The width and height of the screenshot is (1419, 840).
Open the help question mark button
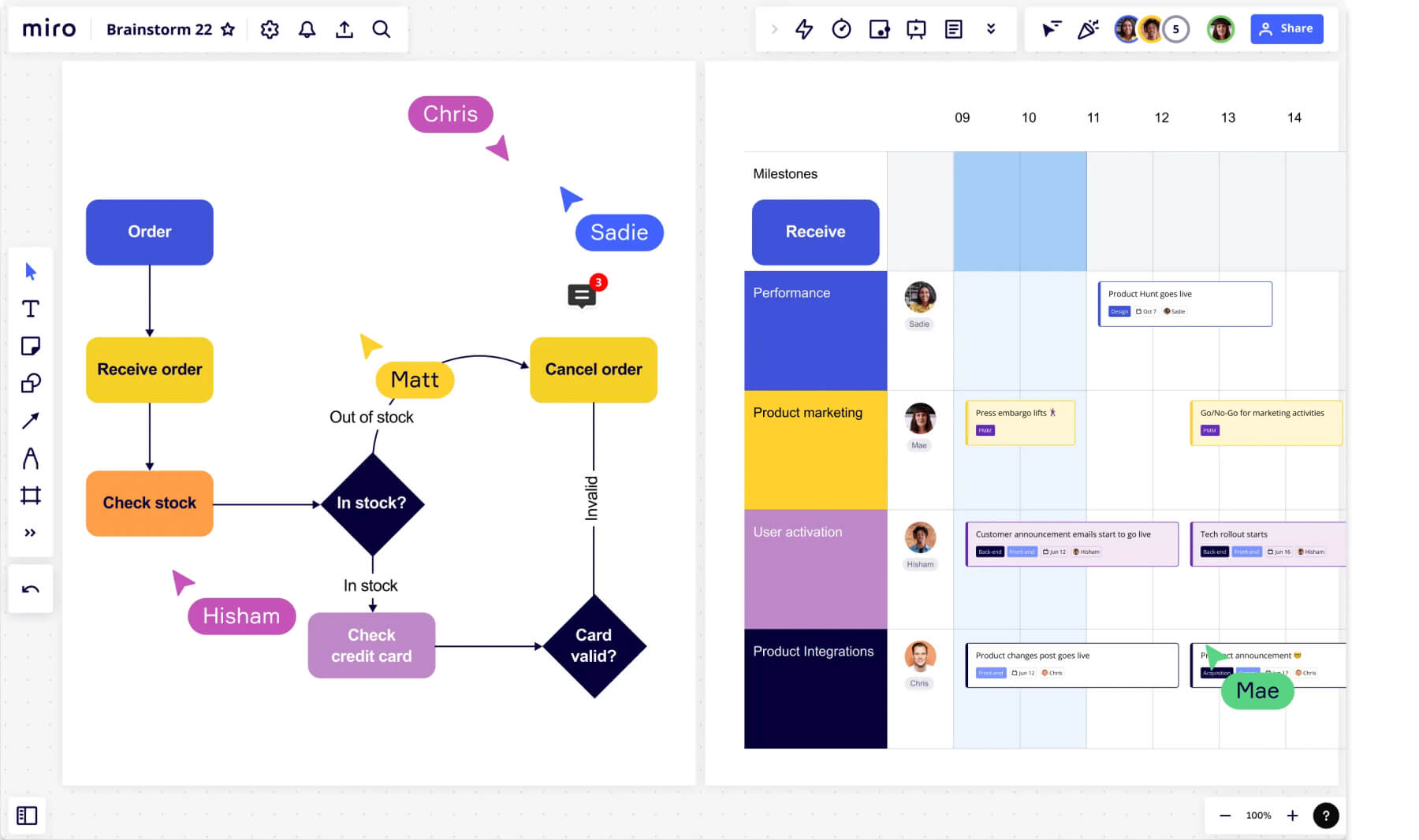pos(1326,816)
